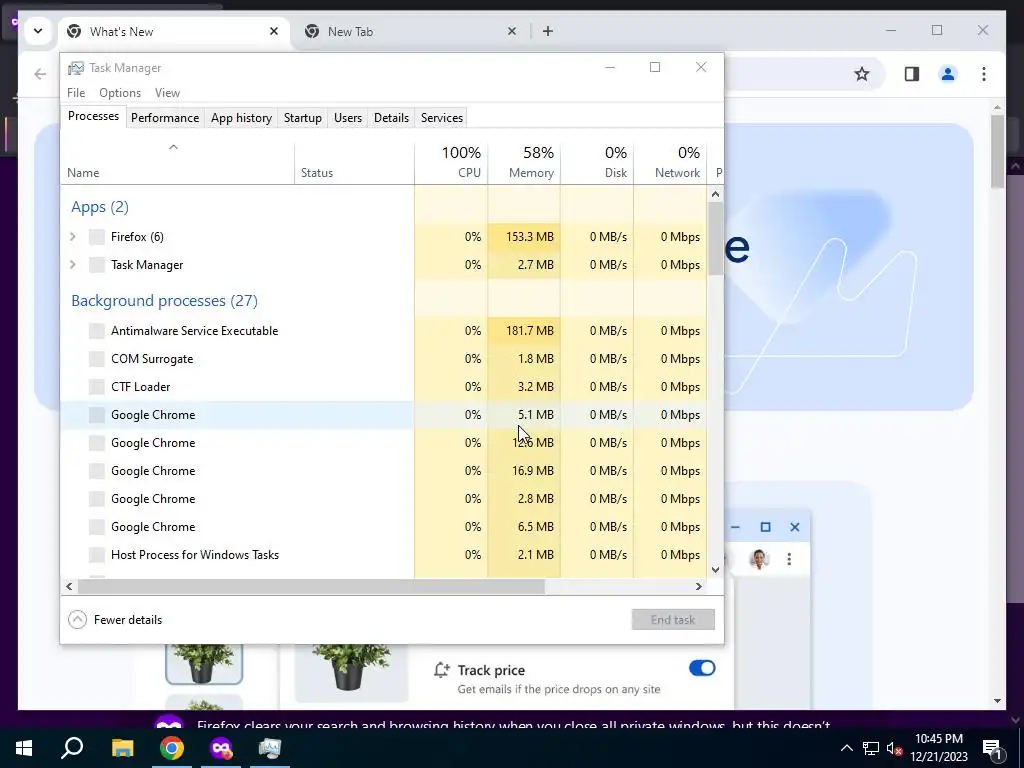Open taskbar Search icon
Viewport: 1024px width, 768px height.
pos(72,748)
